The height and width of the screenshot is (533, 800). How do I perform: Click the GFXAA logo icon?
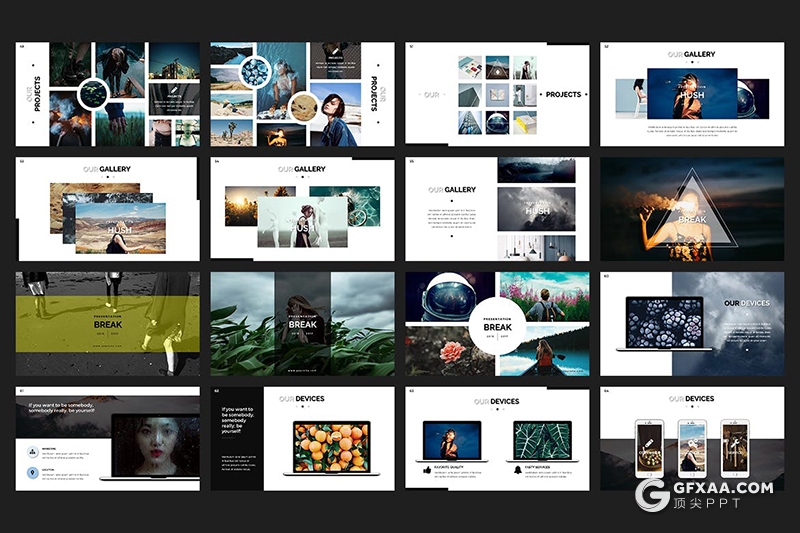pos(654,496)
